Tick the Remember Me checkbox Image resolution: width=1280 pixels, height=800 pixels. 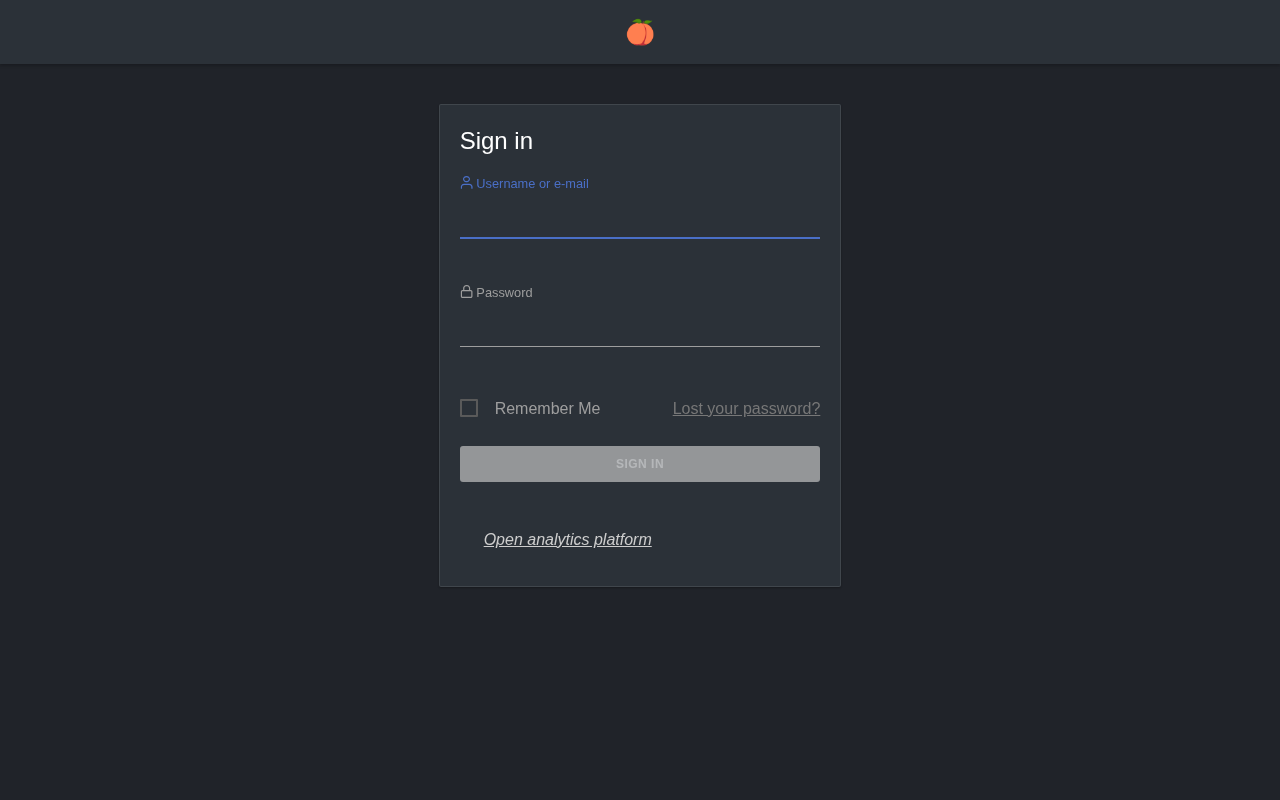(x=469, y=408)
